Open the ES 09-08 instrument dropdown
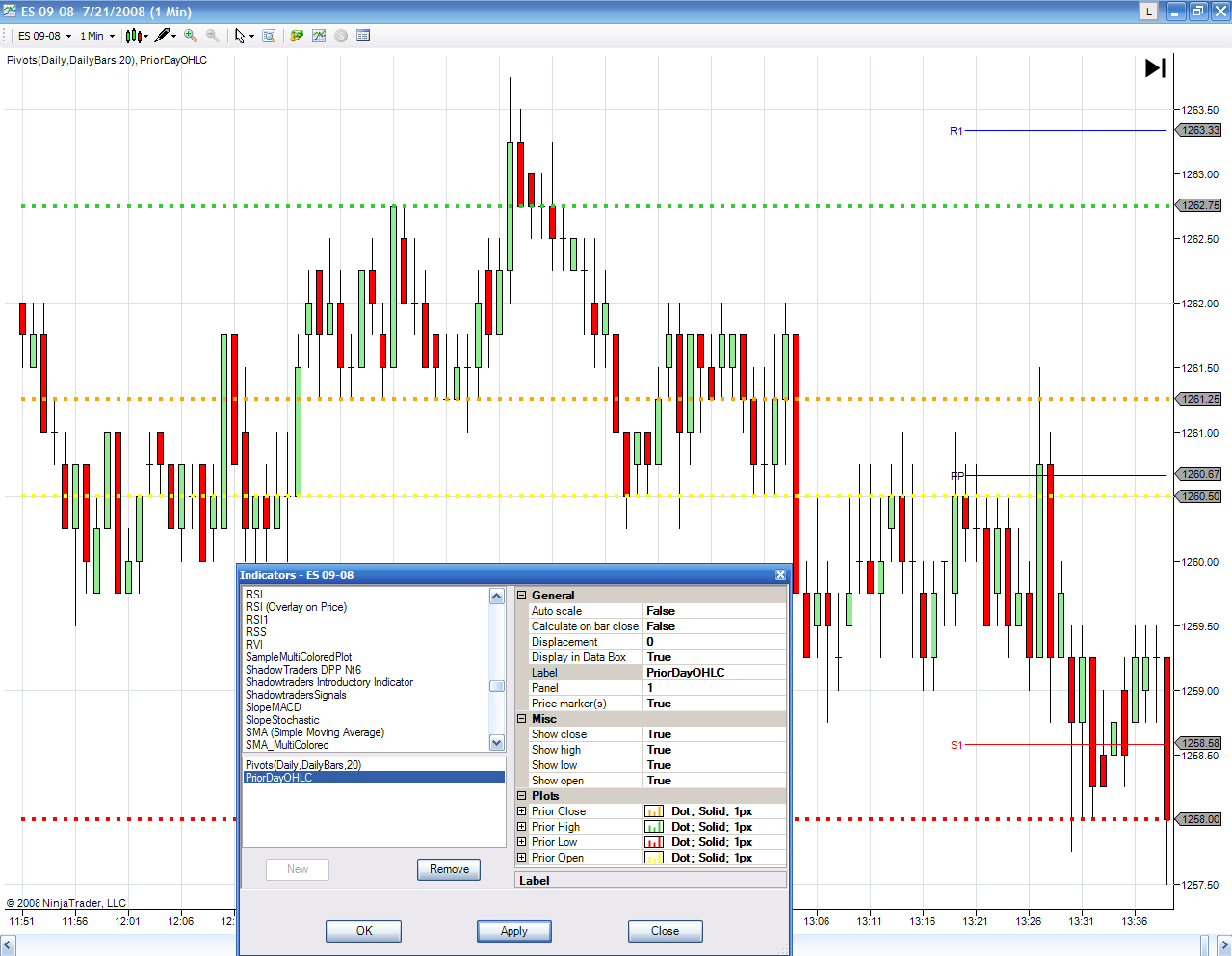 pyautogui.click(x=44, y=36)
